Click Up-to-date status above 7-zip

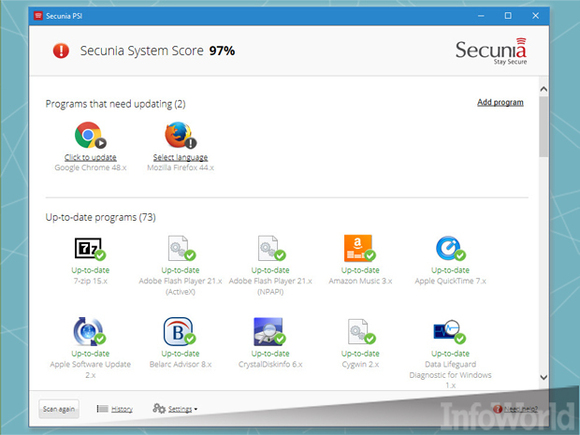90,270
